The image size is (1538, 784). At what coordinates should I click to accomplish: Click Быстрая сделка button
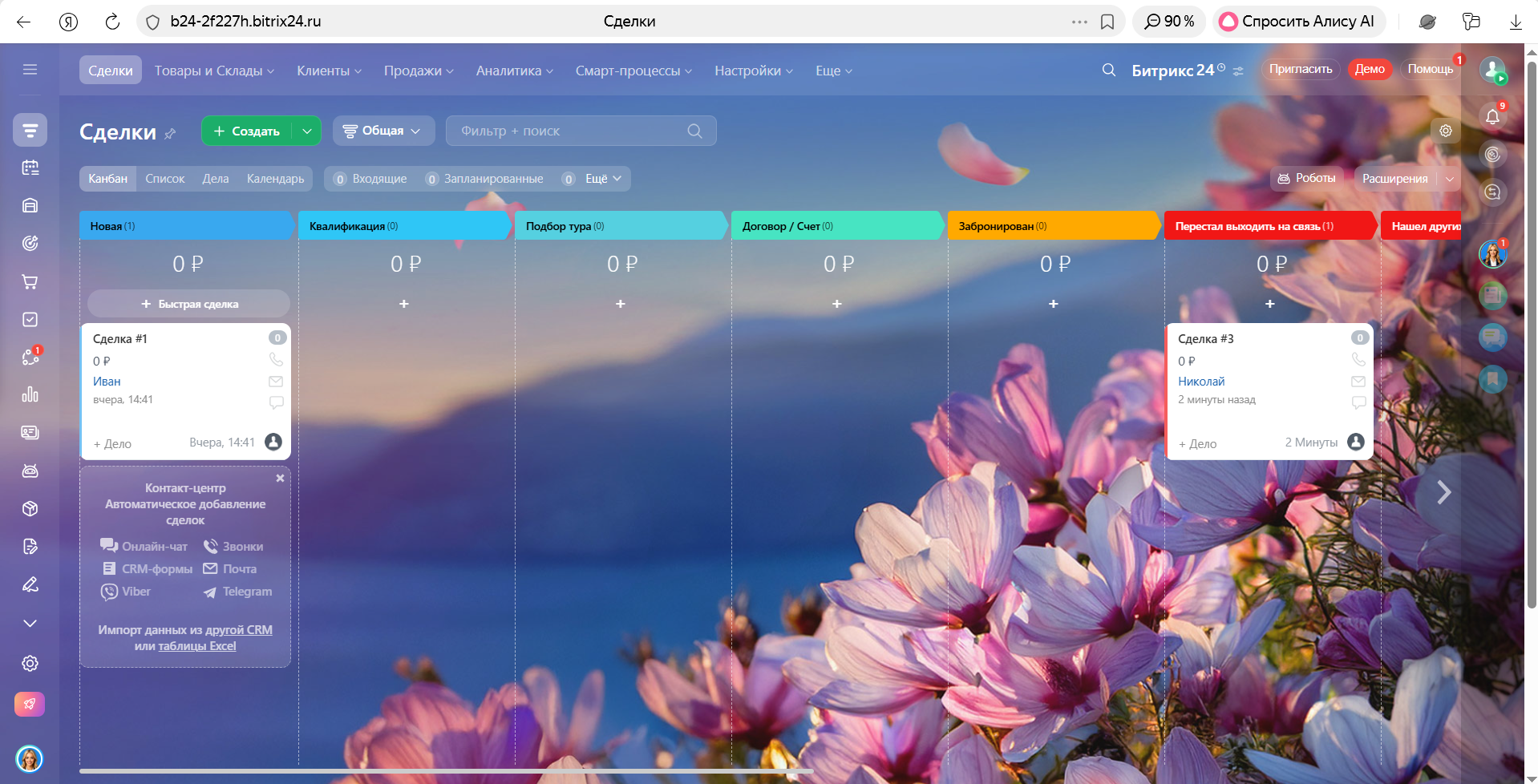189,304
